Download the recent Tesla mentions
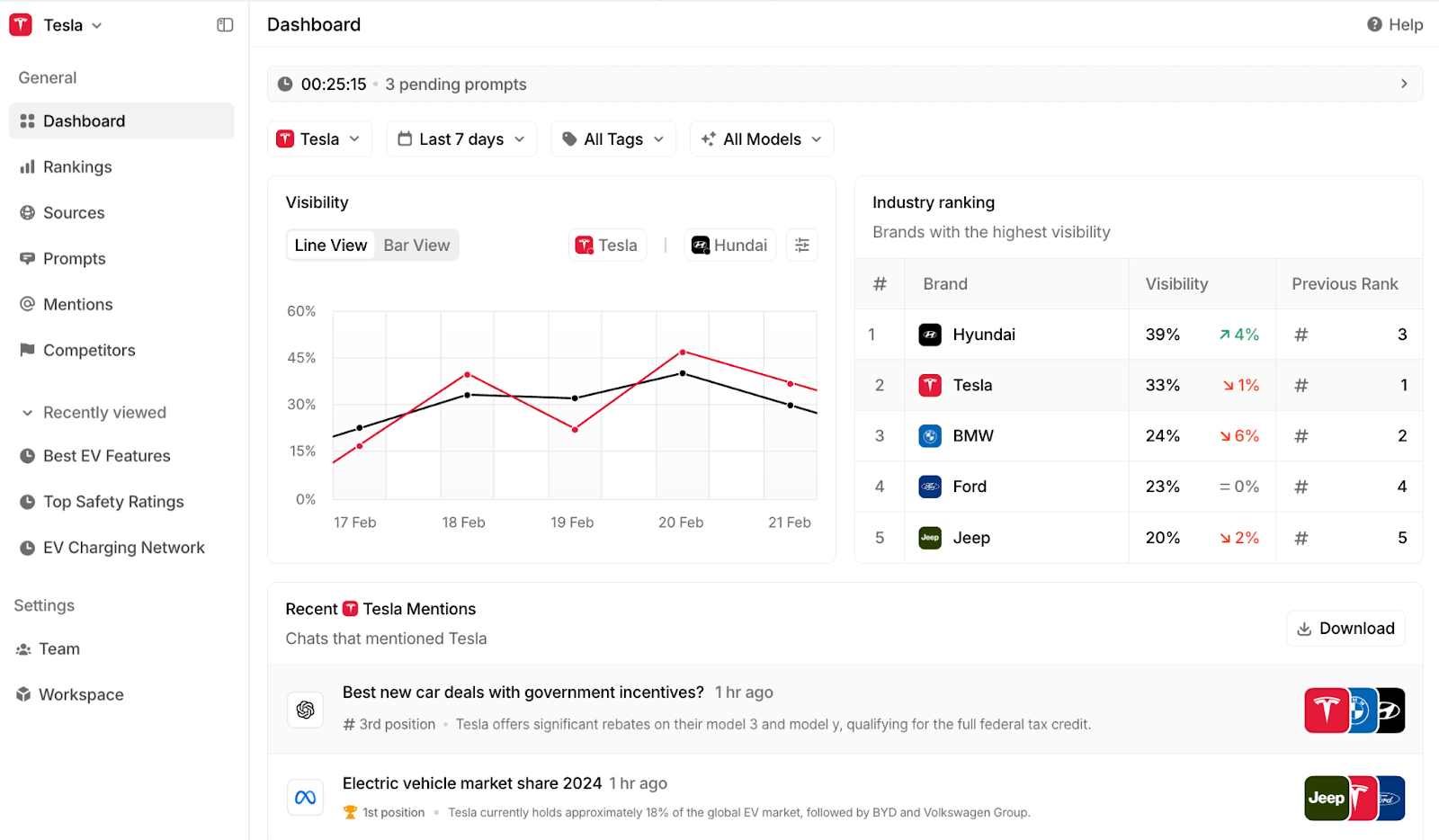 point(1345,628)
